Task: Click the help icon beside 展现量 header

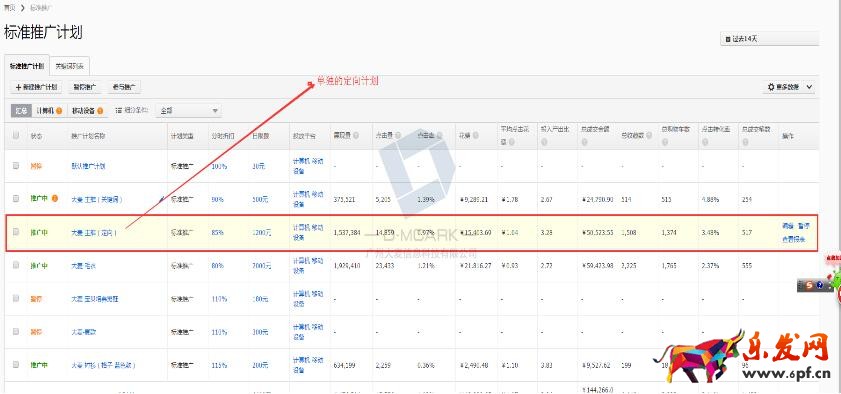Action: 356,136
